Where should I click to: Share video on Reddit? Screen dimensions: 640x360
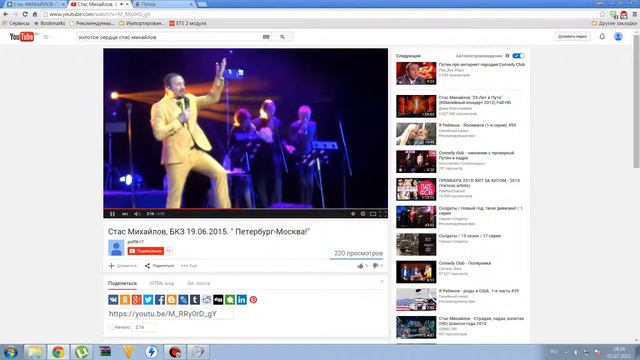coord(207,300)
